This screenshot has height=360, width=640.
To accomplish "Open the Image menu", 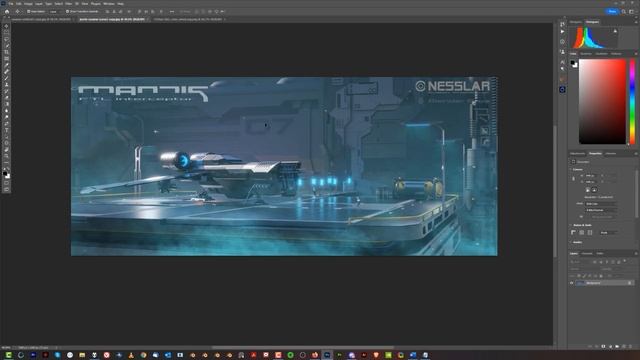I will click(28, 4).
